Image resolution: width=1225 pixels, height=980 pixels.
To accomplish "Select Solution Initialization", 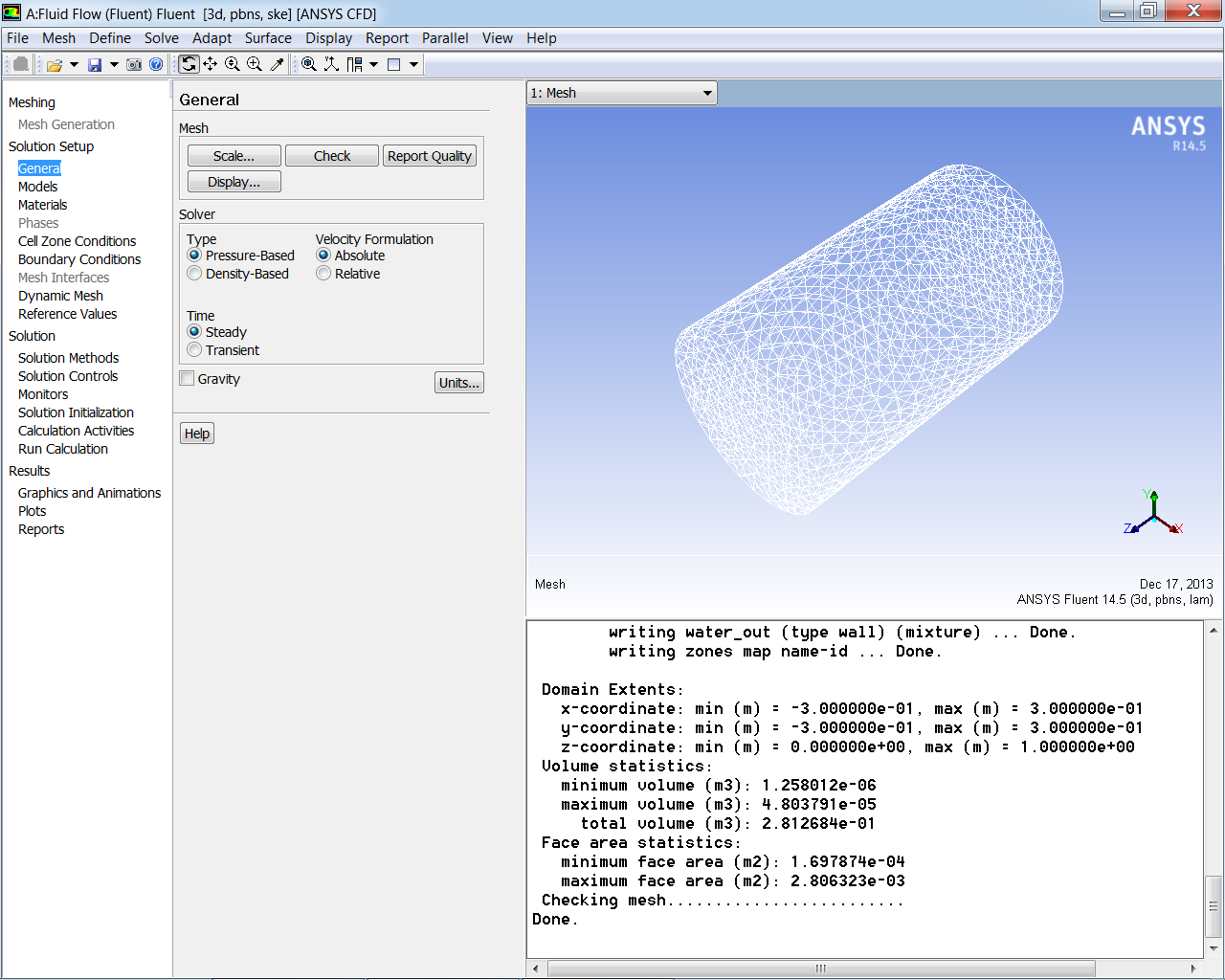I will tap(77, 412).
